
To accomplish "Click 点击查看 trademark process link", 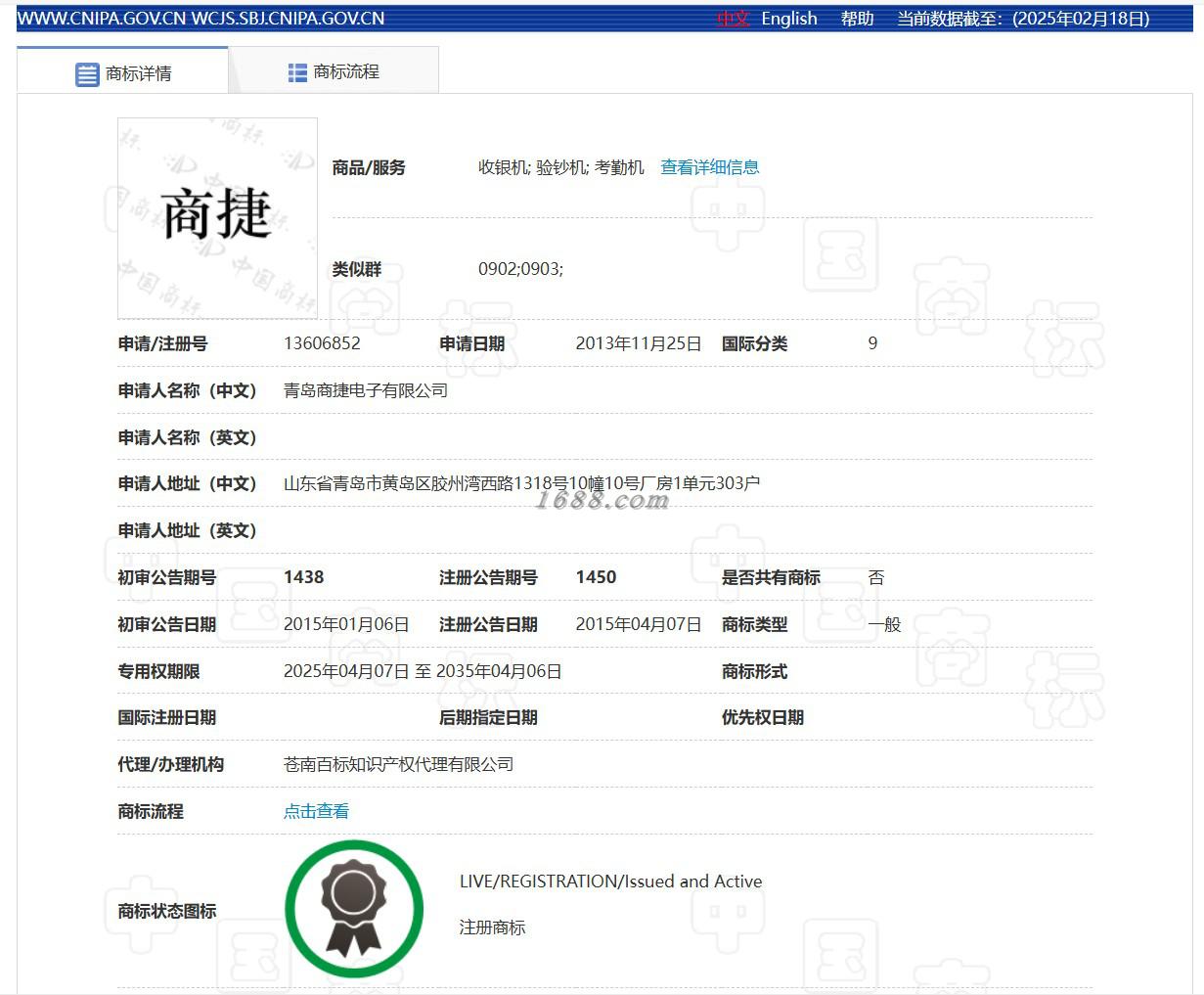I will (x=316, y=811).
